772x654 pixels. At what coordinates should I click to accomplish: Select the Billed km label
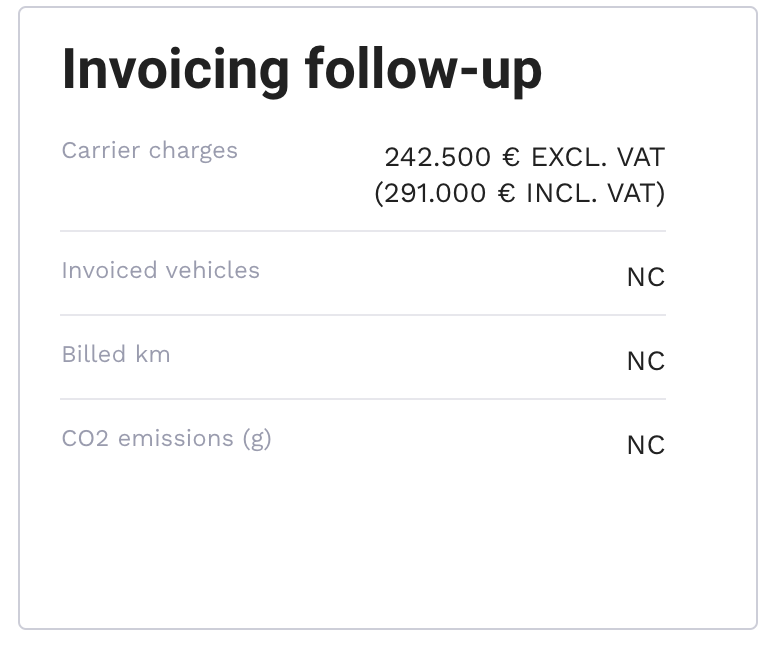[116, 355]
